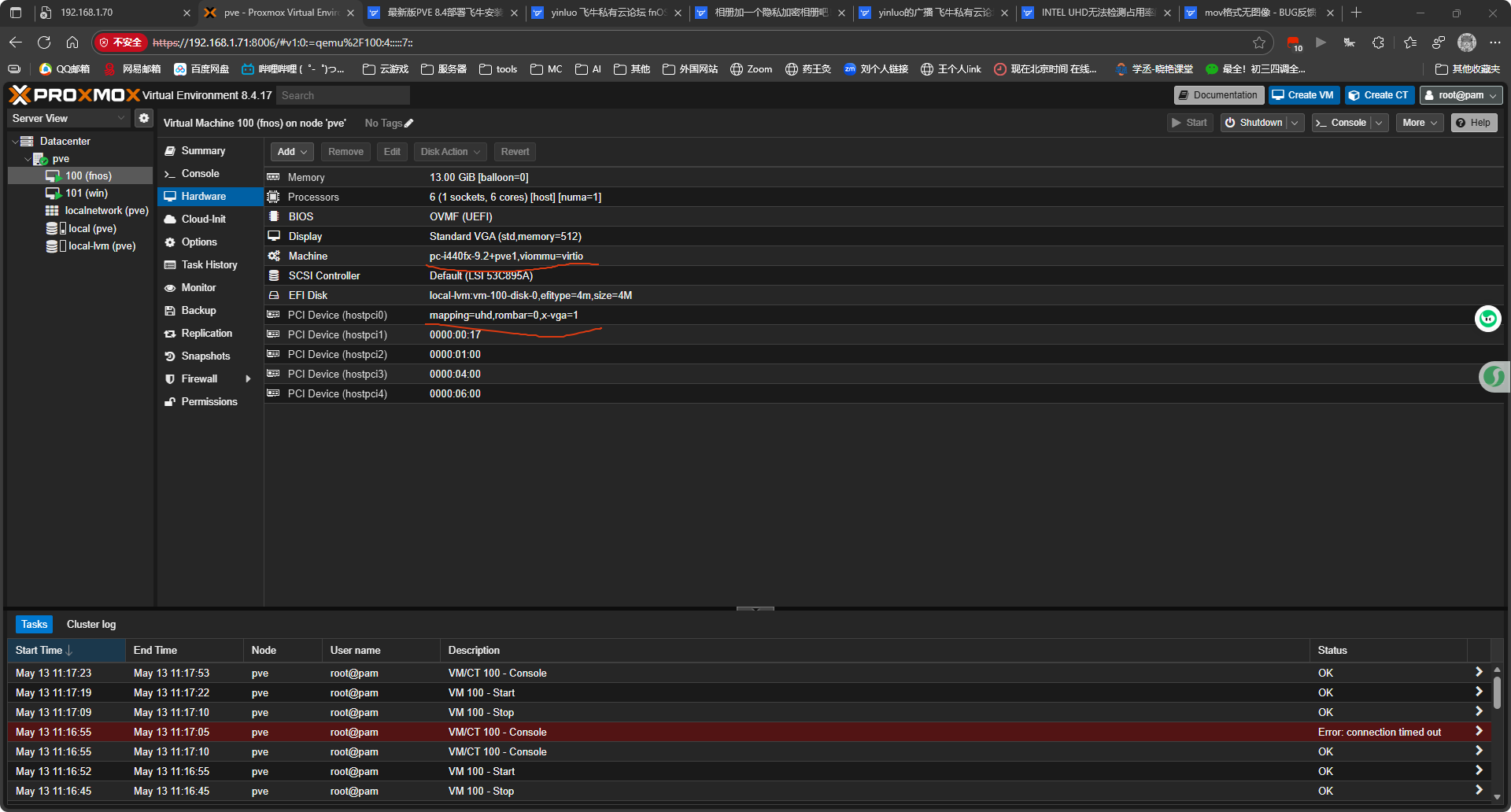
Task: Open the Backup section
Action: pyautogui.click(x=210, y=310)
